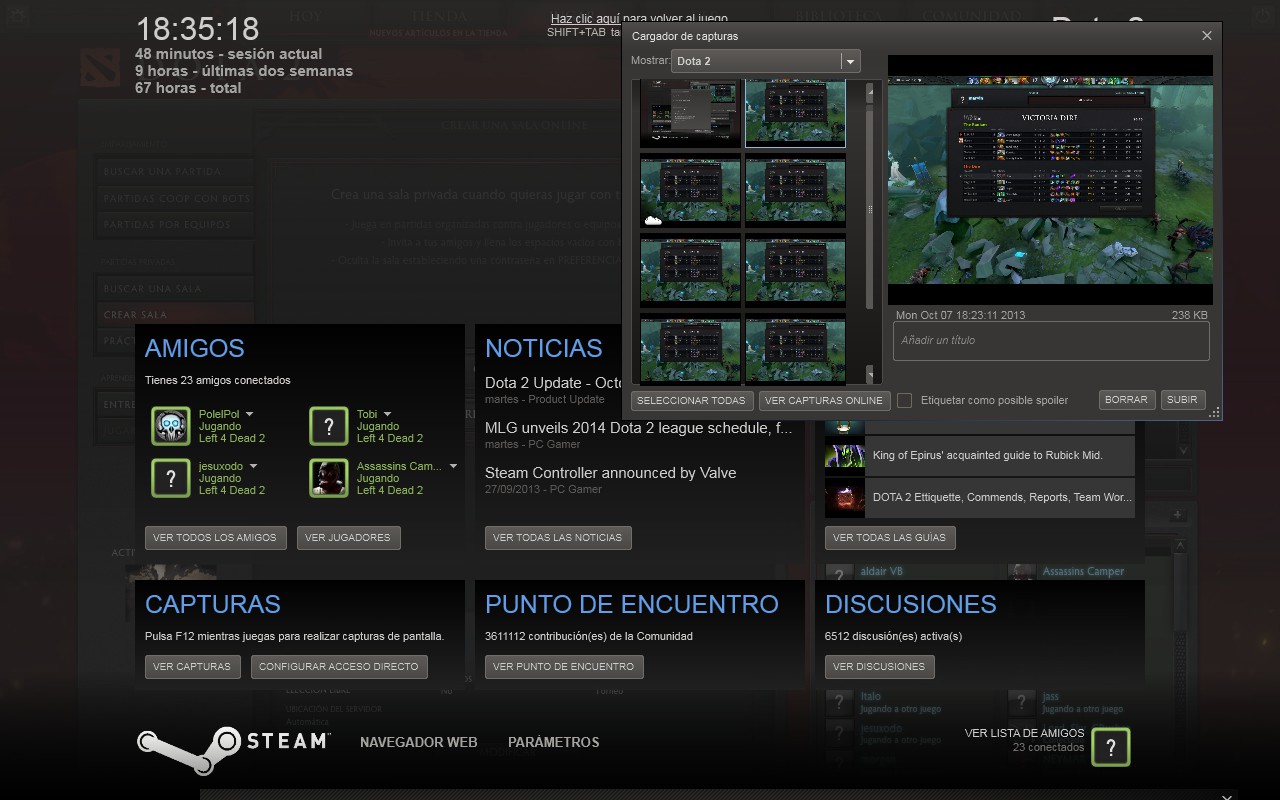Click VER TODAS LAS GUÍAS button

pyautogui.click(x=889, y=538)
